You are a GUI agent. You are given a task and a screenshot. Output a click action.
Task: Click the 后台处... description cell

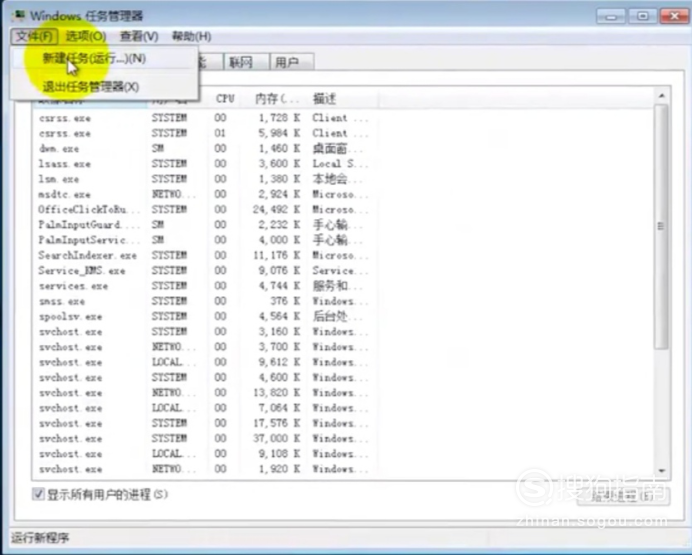pos(337,316)
